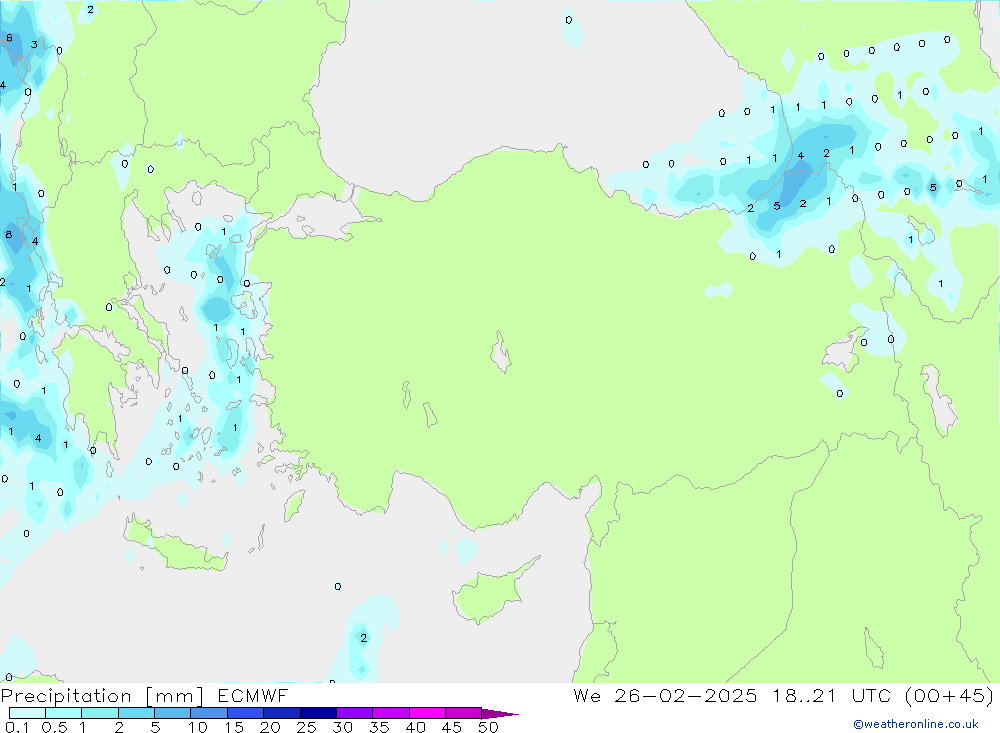This screenshot has height=733, width=1000.
Task: Click the 0.1–0.5 mm legend color swatch
Action: (x=27, y=713)
